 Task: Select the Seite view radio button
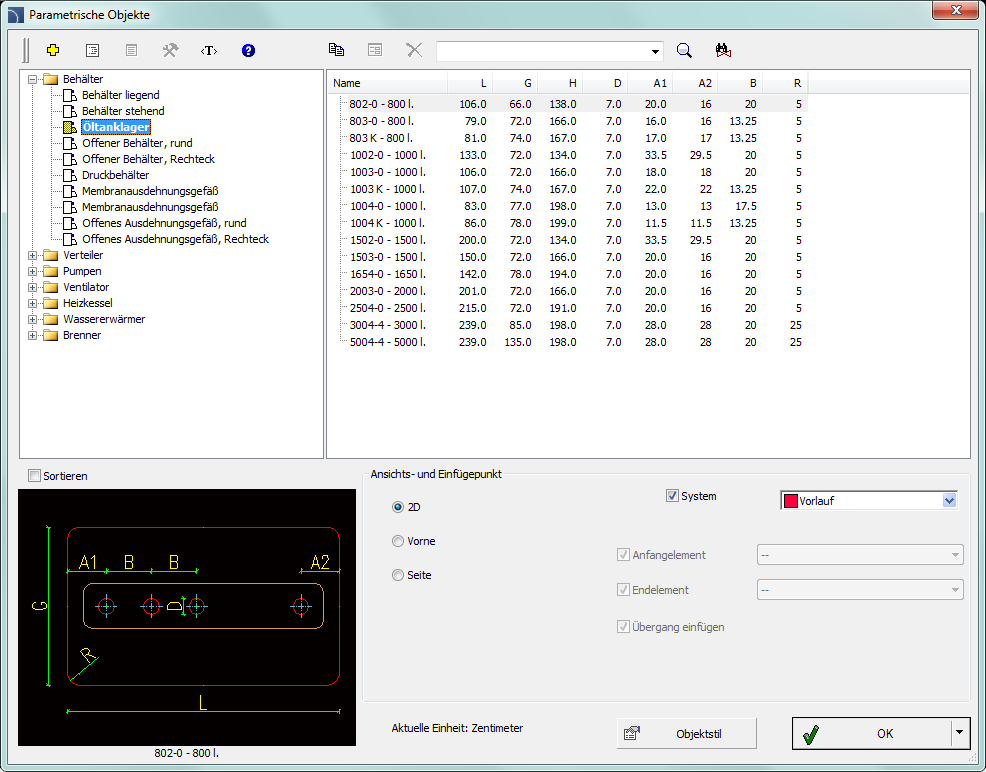click(398, 575)
